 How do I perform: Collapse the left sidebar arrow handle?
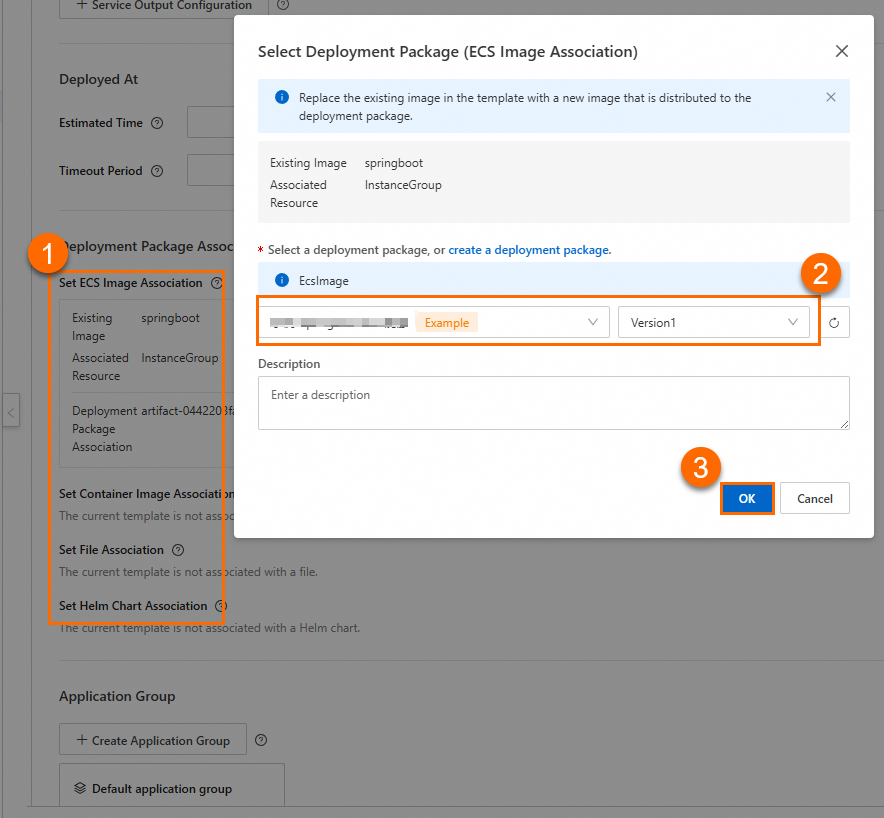click(x=11, y=411)
